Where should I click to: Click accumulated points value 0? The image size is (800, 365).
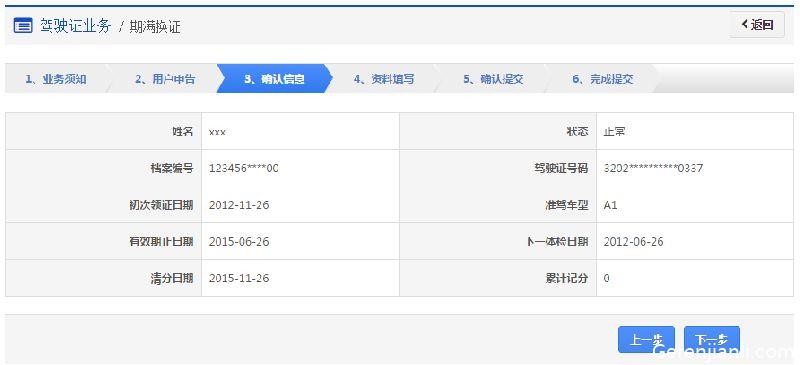click(607, 278)
